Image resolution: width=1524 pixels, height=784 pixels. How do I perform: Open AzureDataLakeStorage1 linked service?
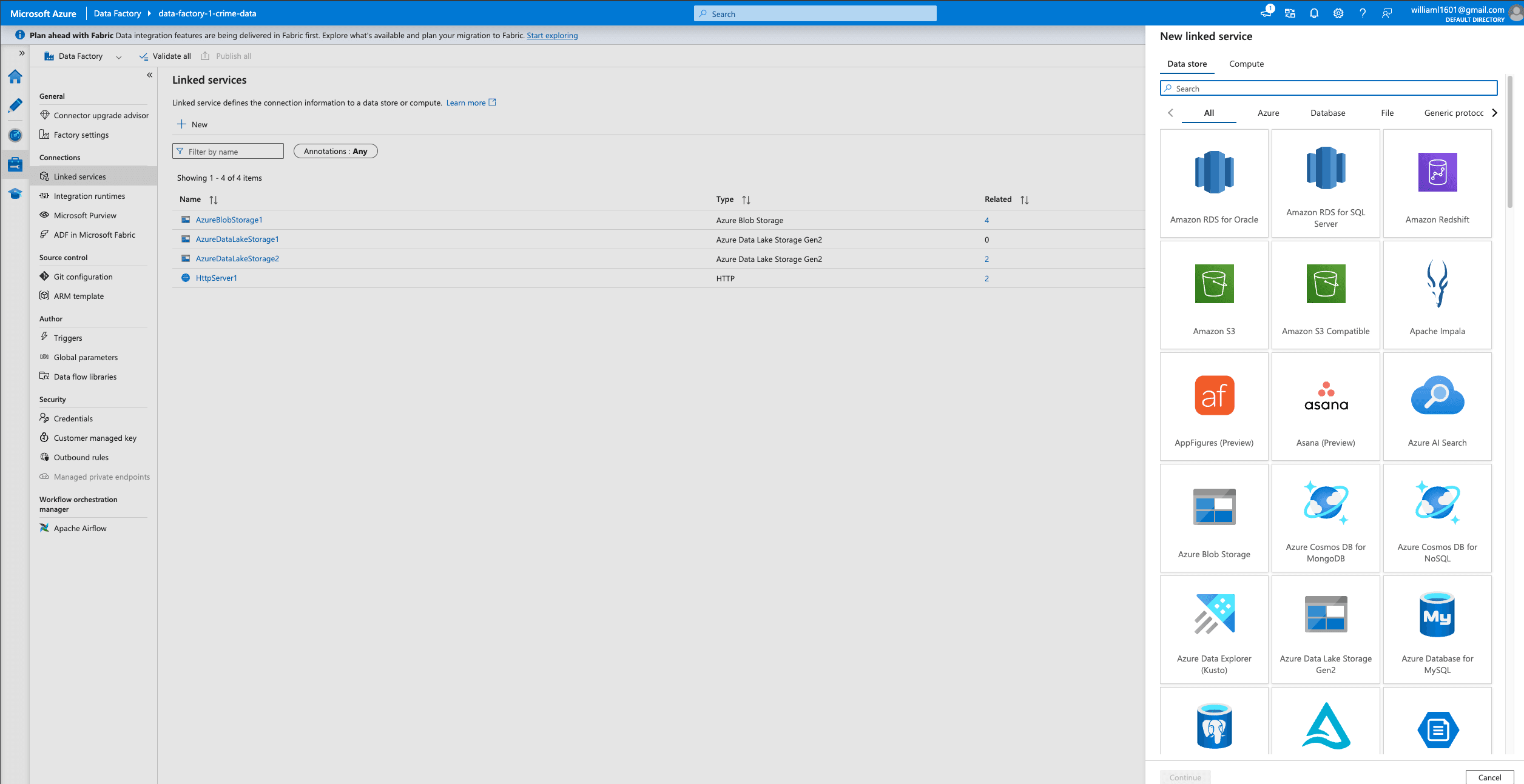[x=237, y=239]
